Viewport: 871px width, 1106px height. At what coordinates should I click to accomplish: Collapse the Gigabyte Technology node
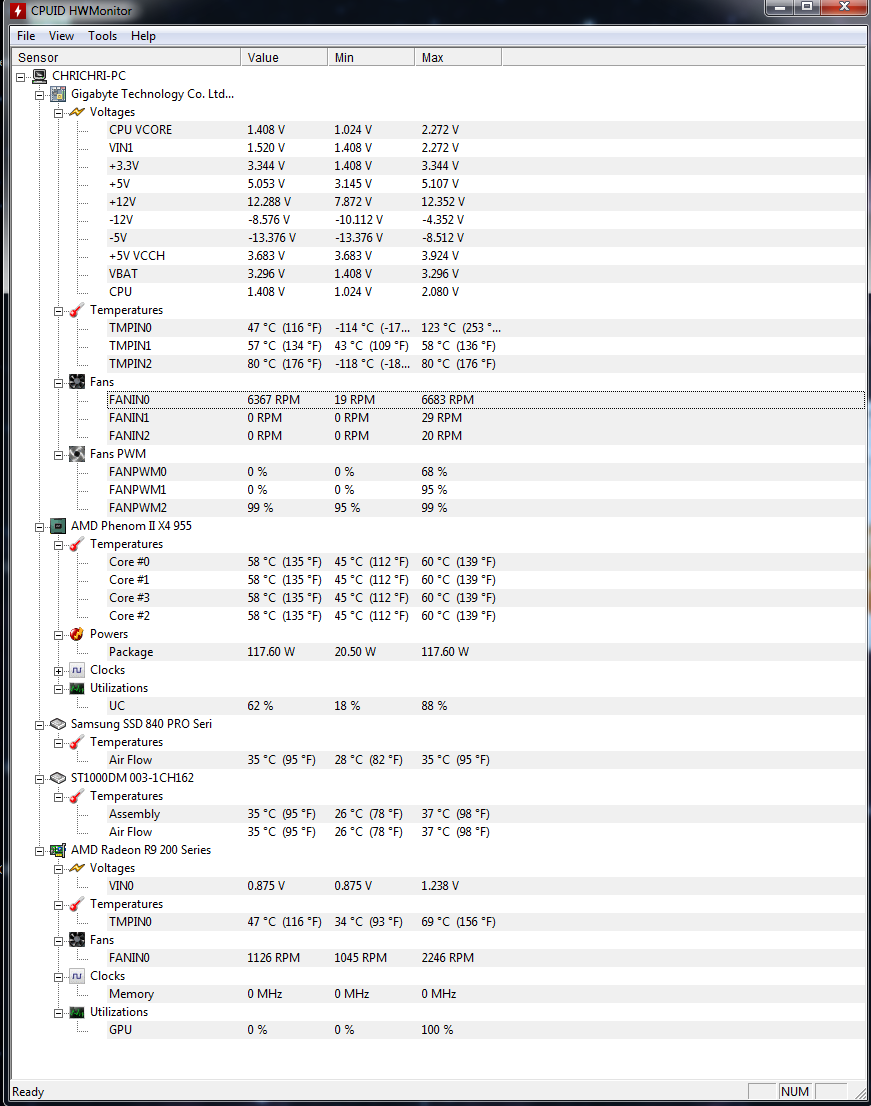[39, 95]
